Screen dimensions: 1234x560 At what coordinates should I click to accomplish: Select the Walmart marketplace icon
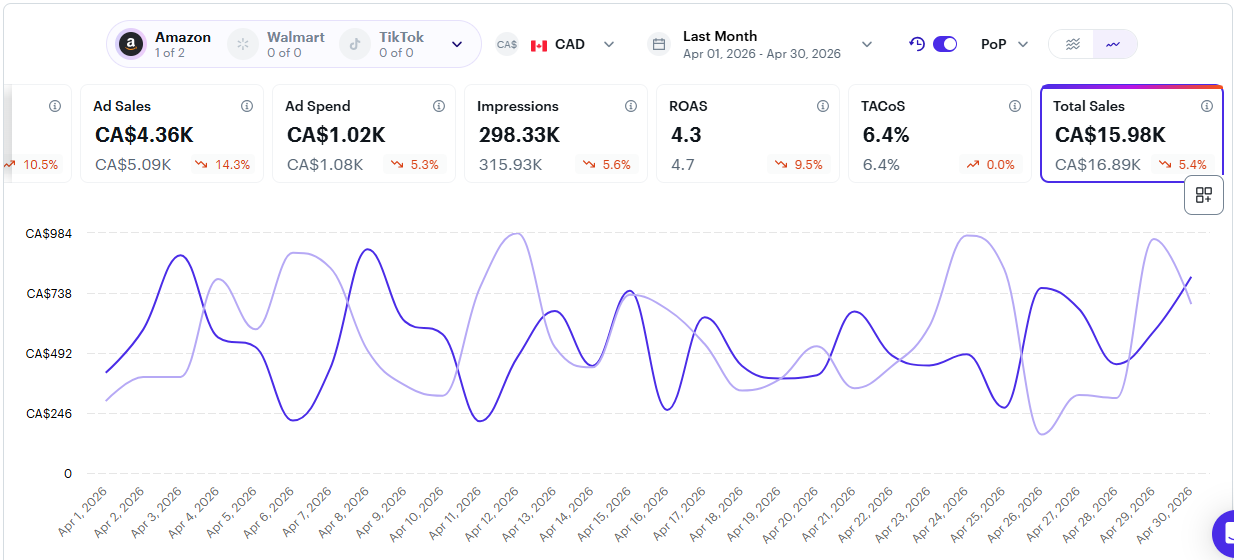click(242, 44)
